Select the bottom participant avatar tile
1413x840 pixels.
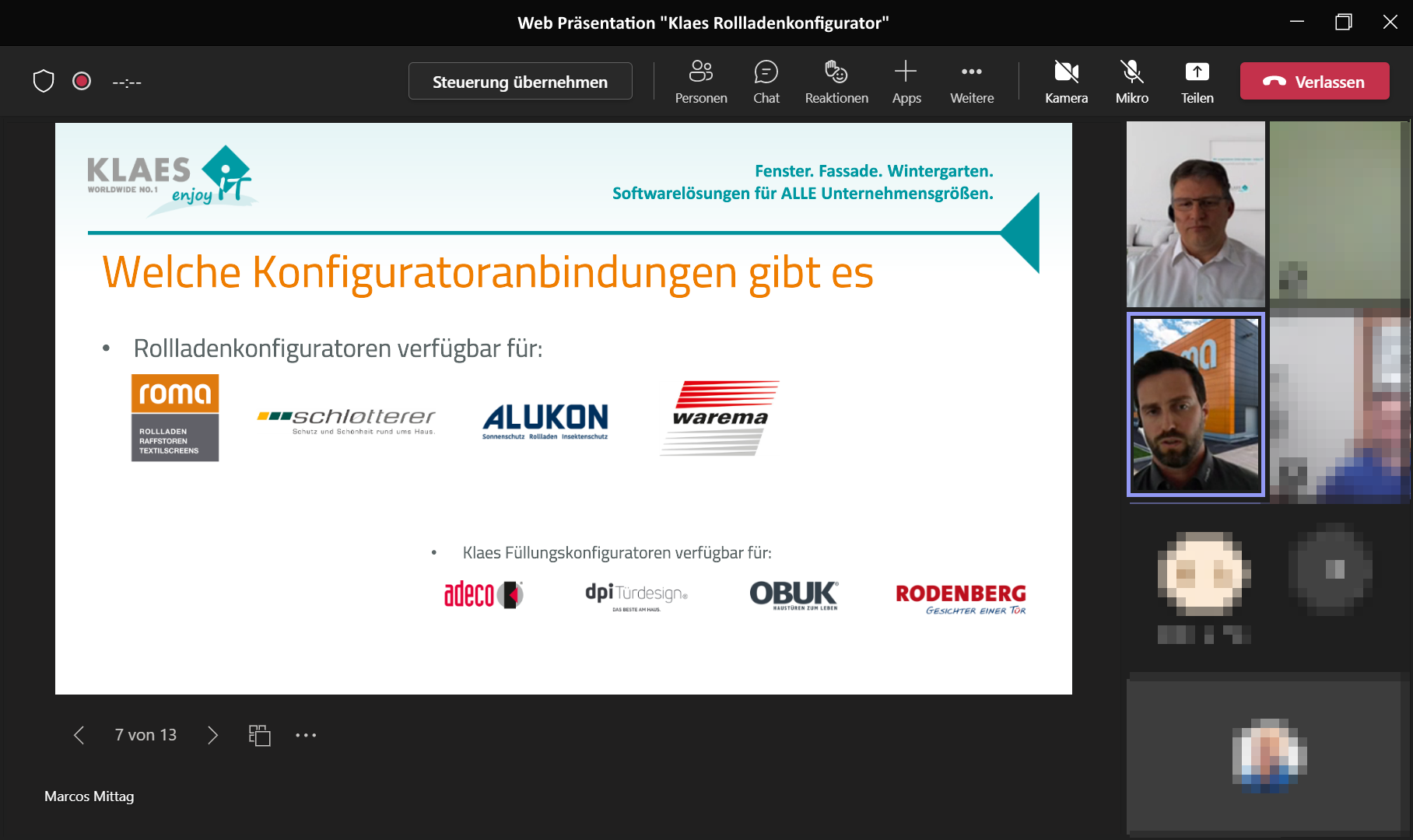(1270, 754)
